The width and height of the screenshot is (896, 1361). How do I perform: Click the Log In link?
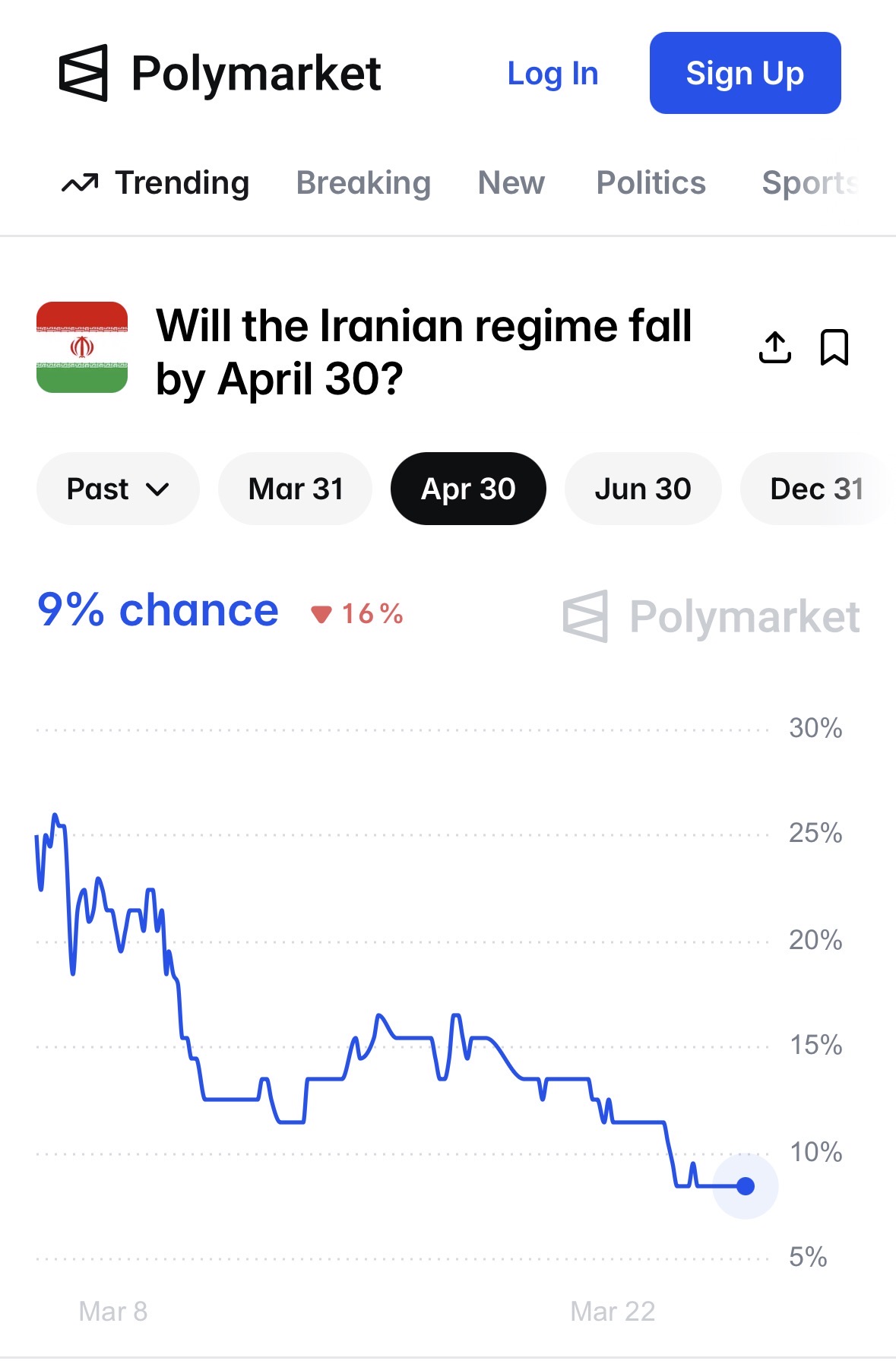[552, 74]
